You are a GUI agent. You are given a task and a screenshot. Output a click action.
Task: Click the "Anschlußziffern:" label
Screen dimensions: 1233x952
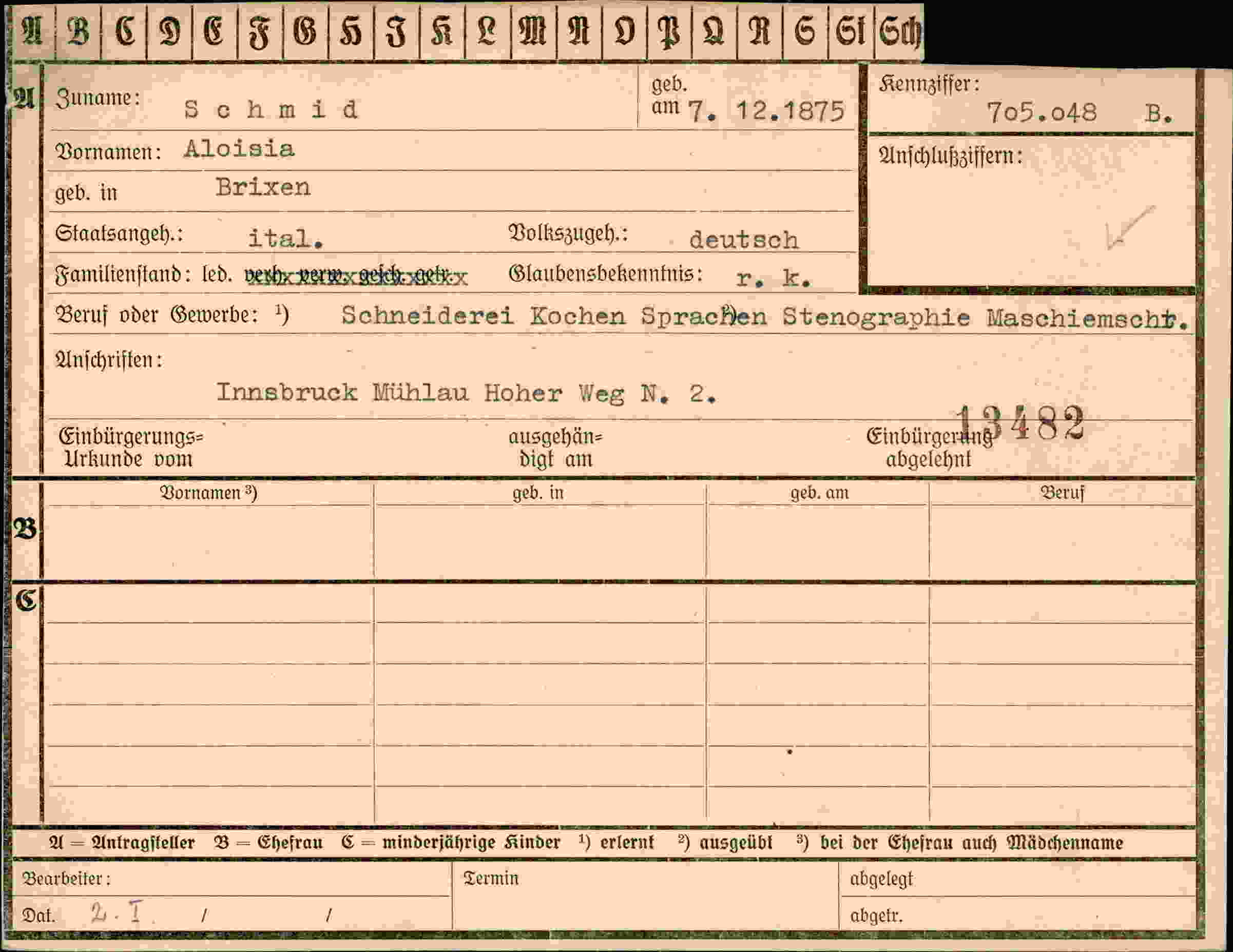[950, 156]
